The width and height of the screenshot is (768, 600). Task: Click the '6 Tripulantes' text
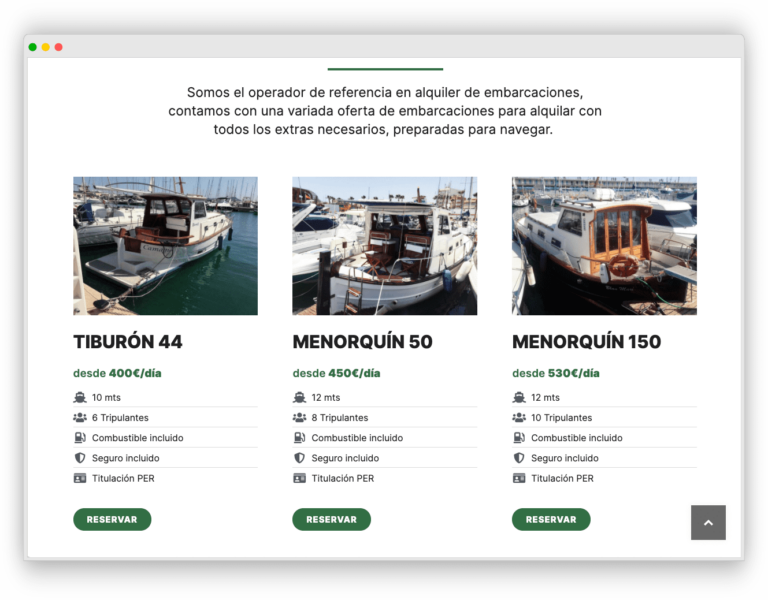[x=120, y=417]
